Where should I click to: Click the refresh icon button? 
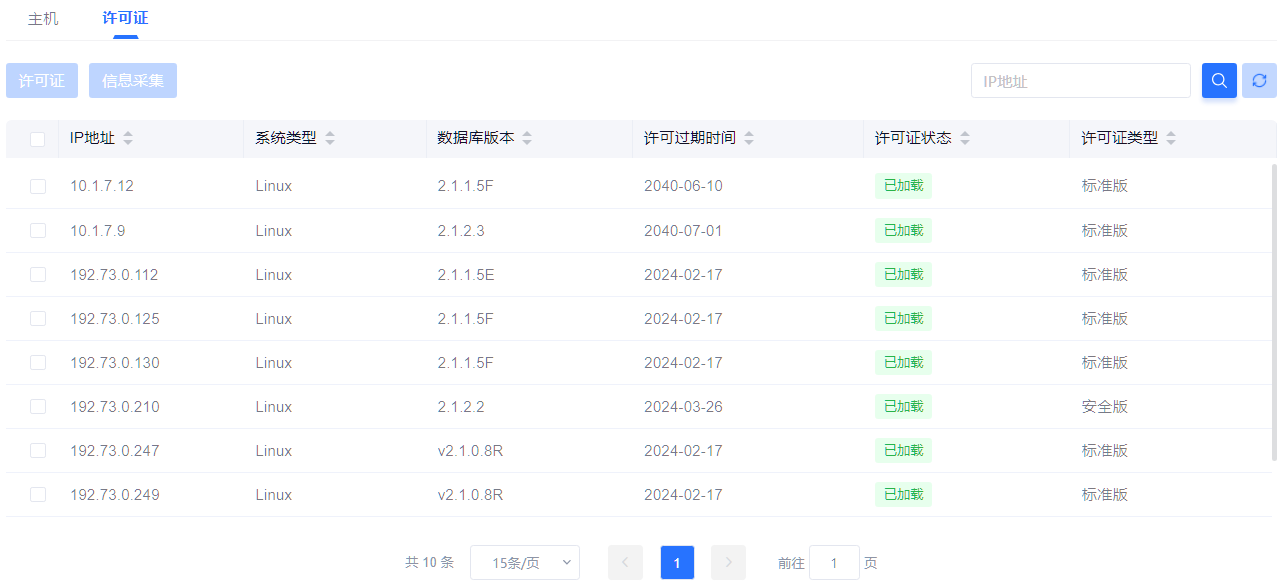(1259, 81)
